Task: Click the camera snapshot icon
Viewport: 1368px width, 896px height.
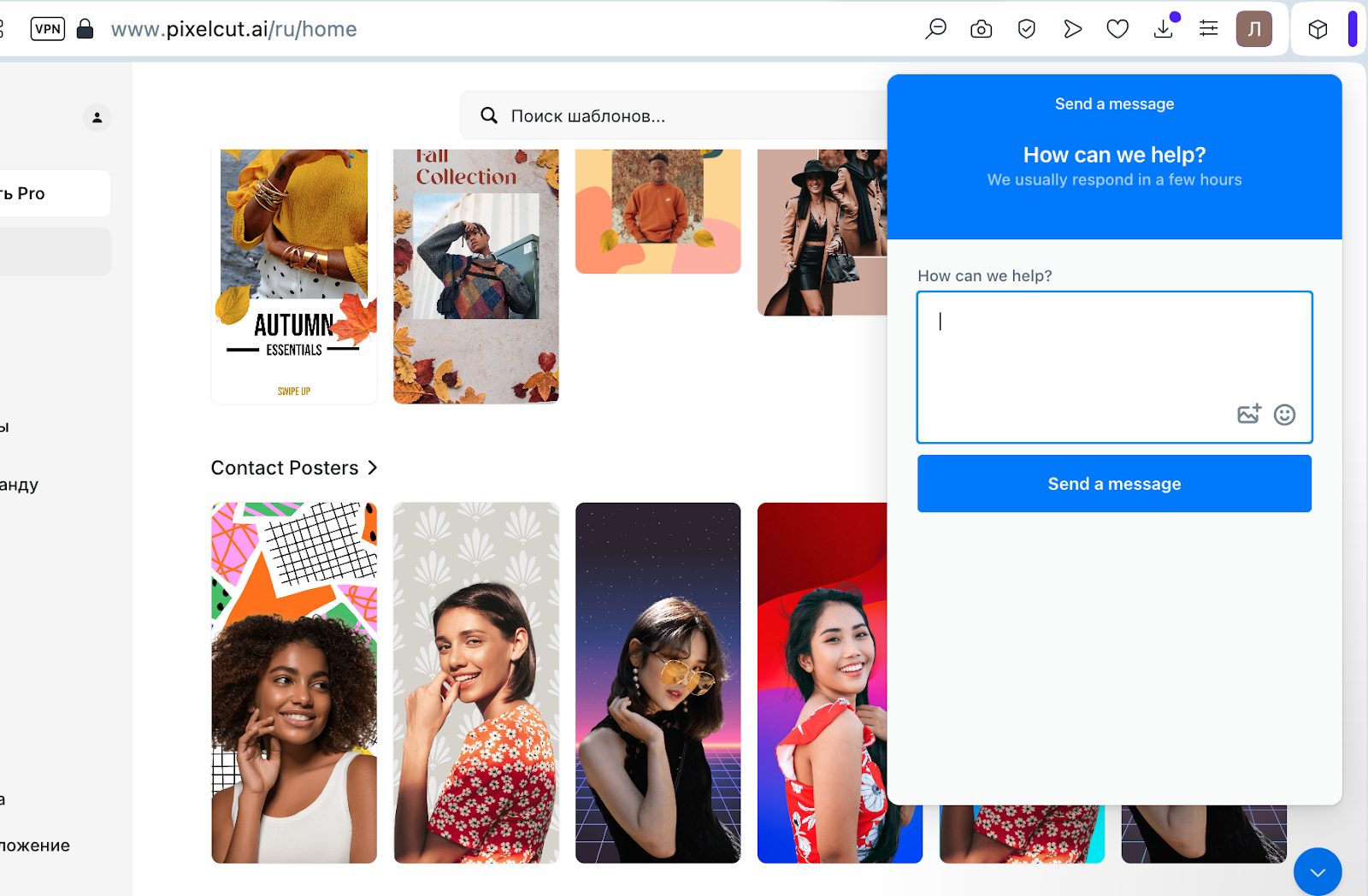Action: [981, 29]
